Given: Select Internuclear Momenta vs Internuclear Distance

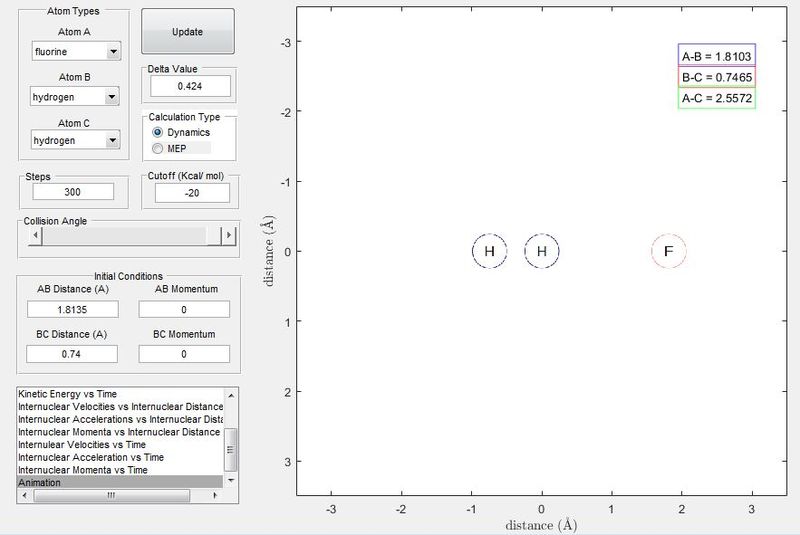Looking at the screenshot, I should pos(119,432).
